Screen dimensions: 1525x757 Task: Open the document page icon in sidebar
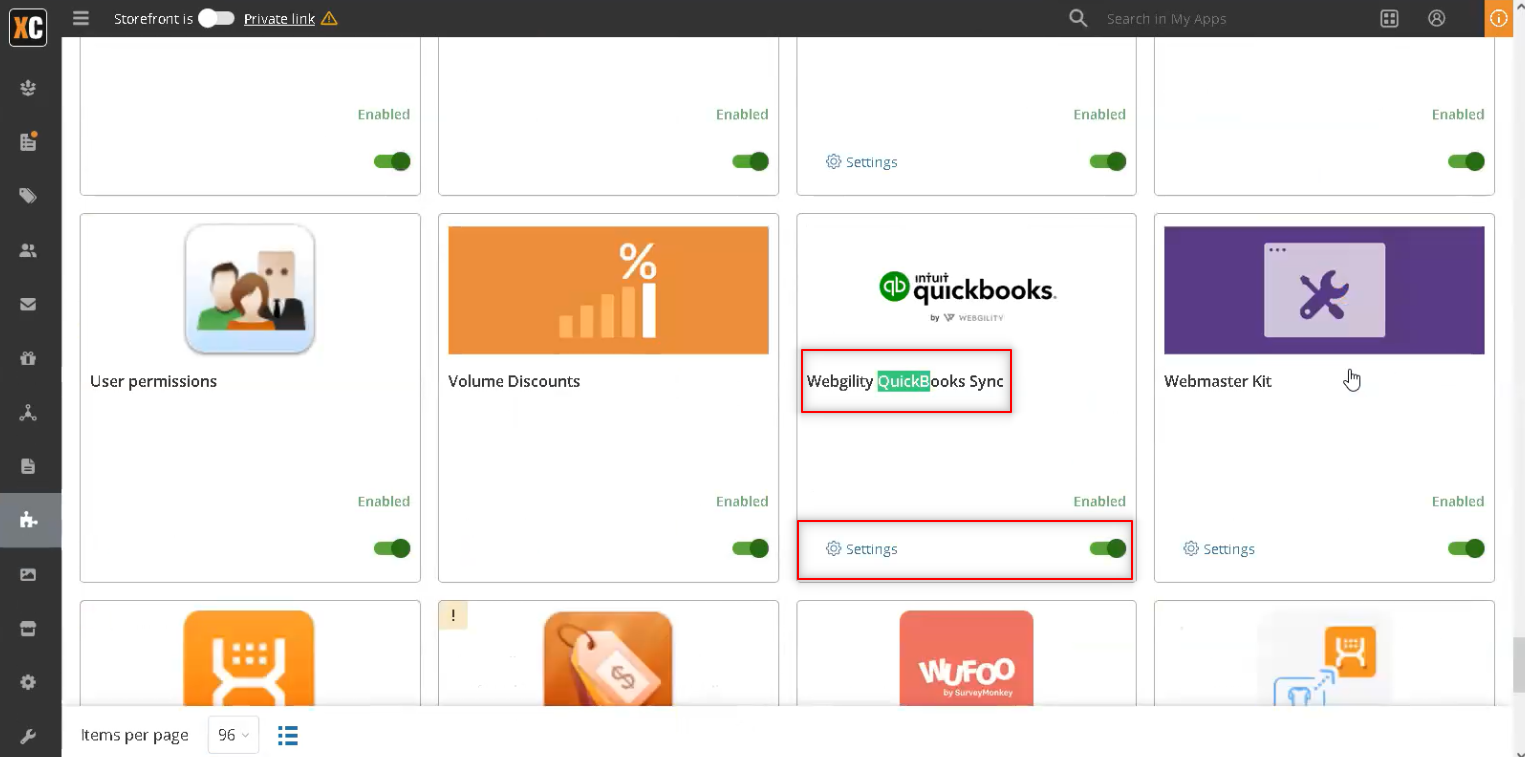(28, 466)
